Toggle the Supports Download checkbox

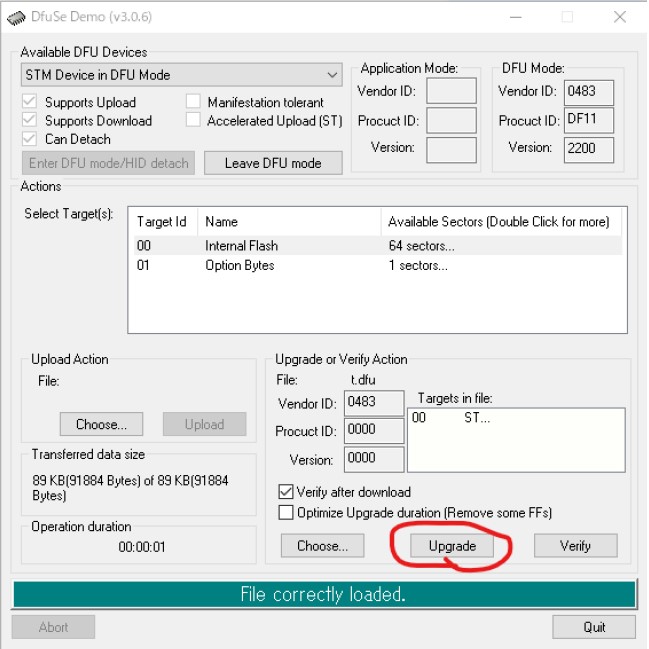pyautogui.click(x=29, y=120)
